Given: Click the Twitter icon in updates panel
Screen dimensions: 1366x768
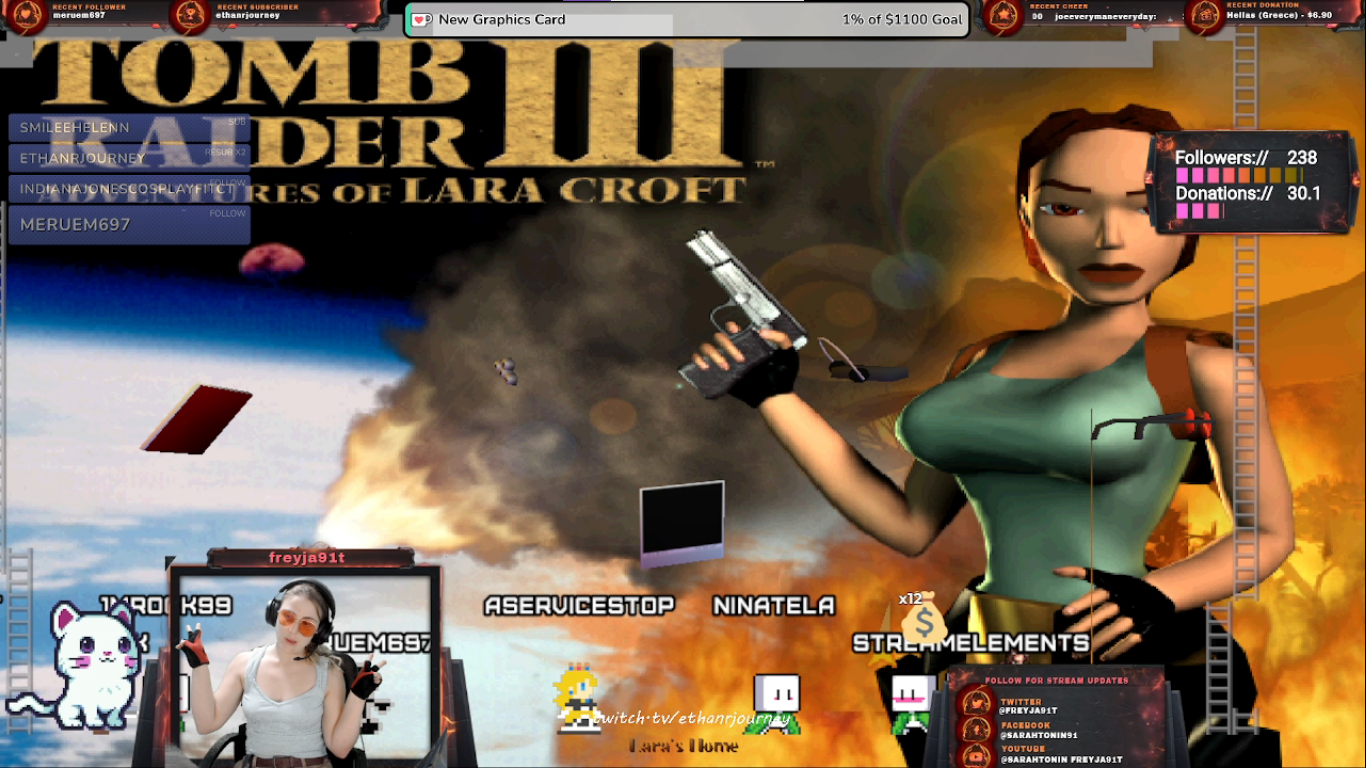Looking at the screenshot, I should tap(975, 705).
